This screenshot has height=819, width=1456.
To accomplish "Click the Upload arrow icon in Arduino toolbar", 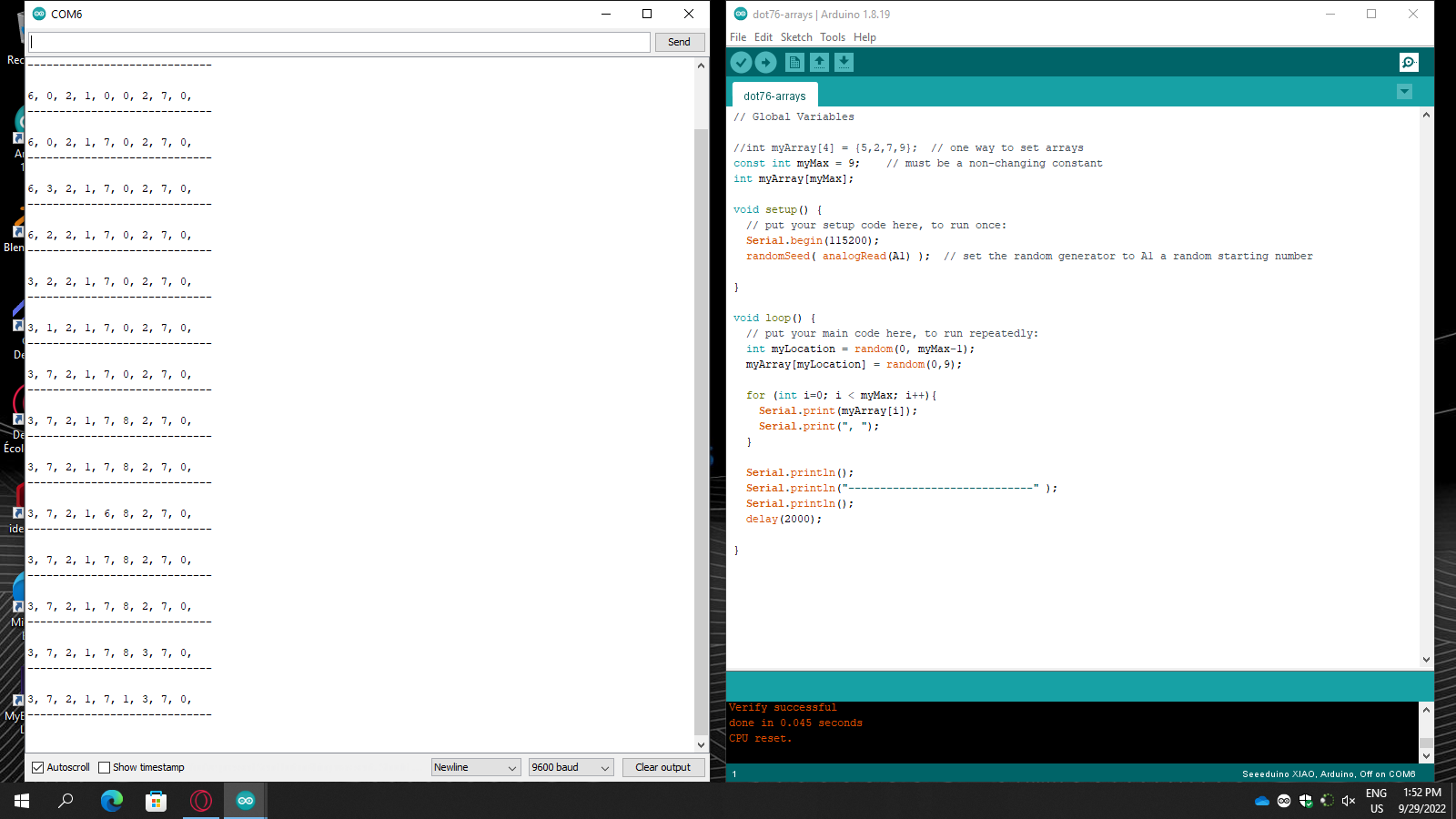I will point(766,62).
